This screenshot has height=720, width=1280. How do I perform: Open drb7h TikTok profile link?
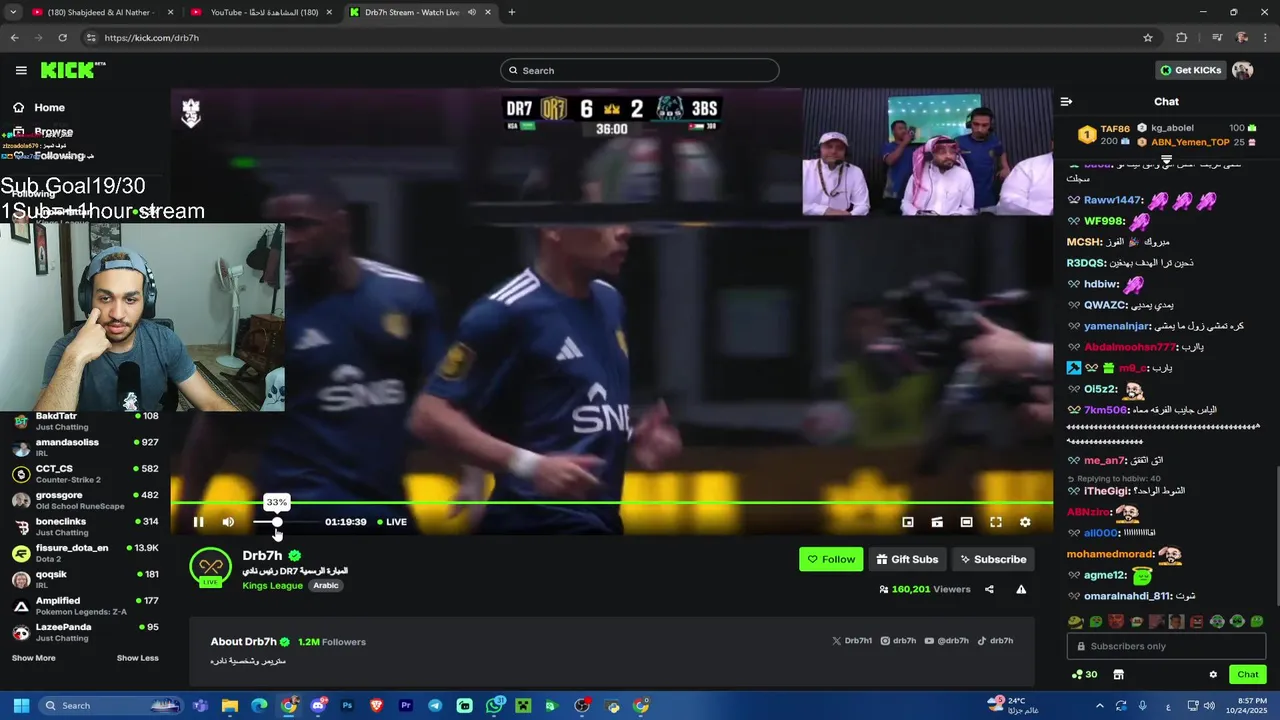(995, 641)
